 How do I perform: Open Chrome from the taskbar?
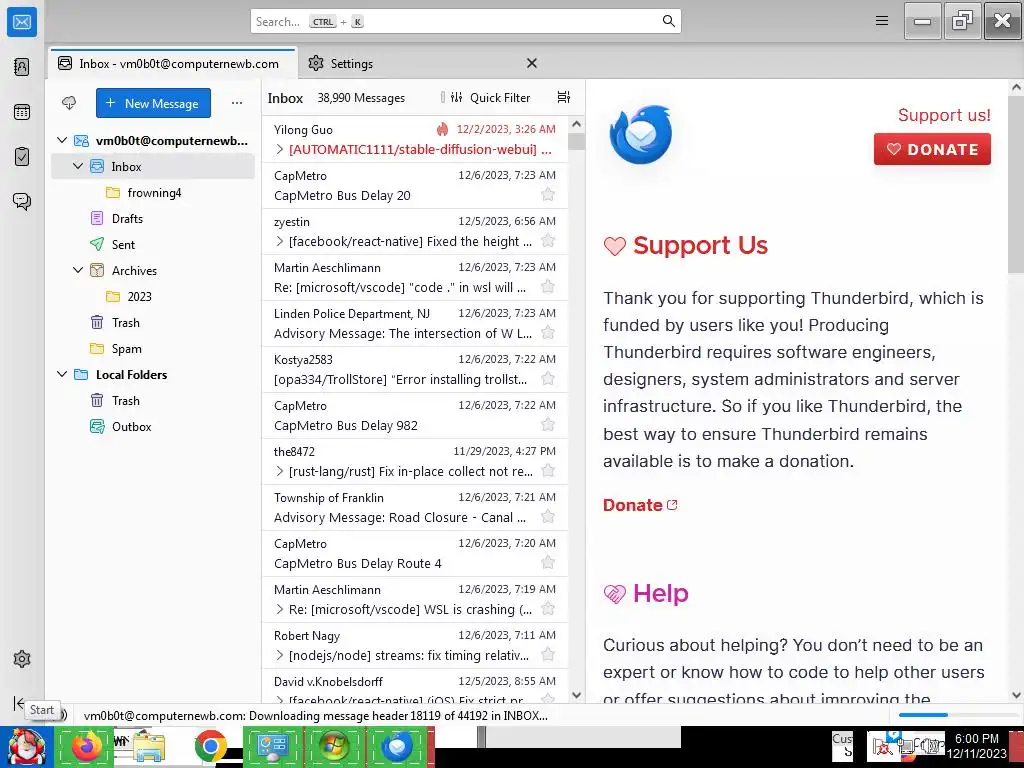[x=210, y=746]
